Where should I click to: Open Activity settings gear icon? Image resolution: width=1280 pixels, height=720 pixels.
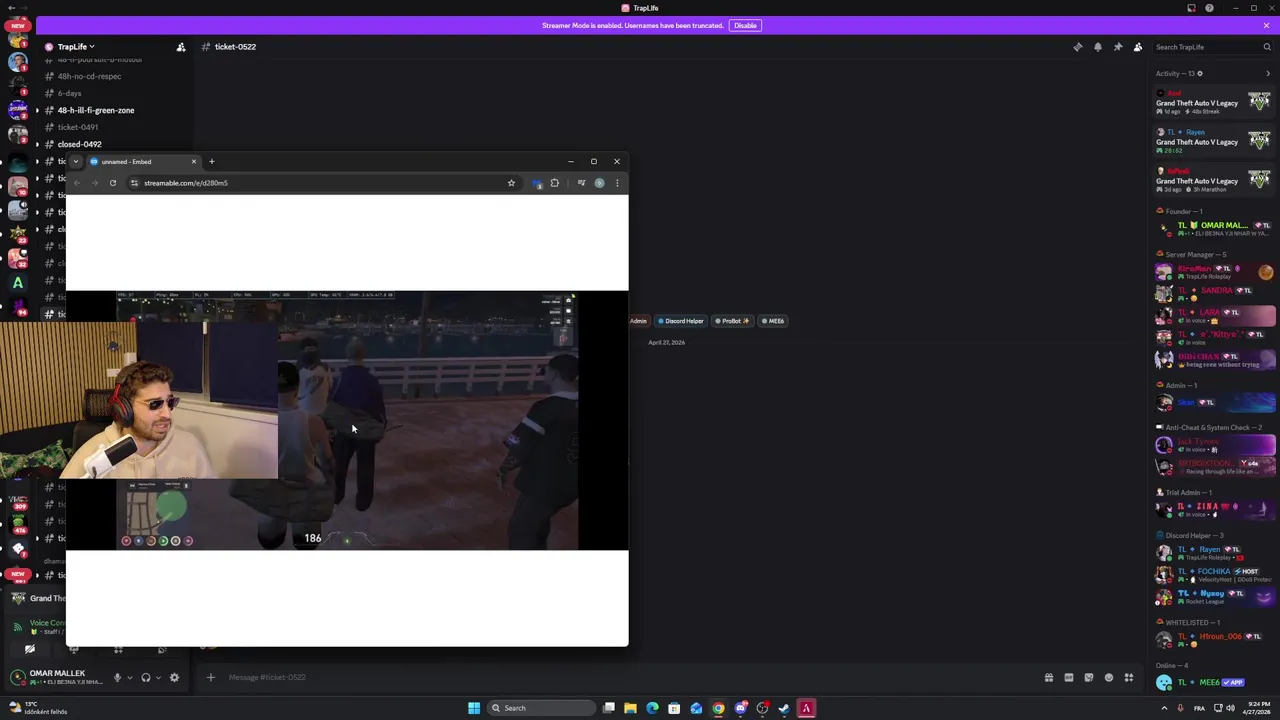tap(1200, 73)
